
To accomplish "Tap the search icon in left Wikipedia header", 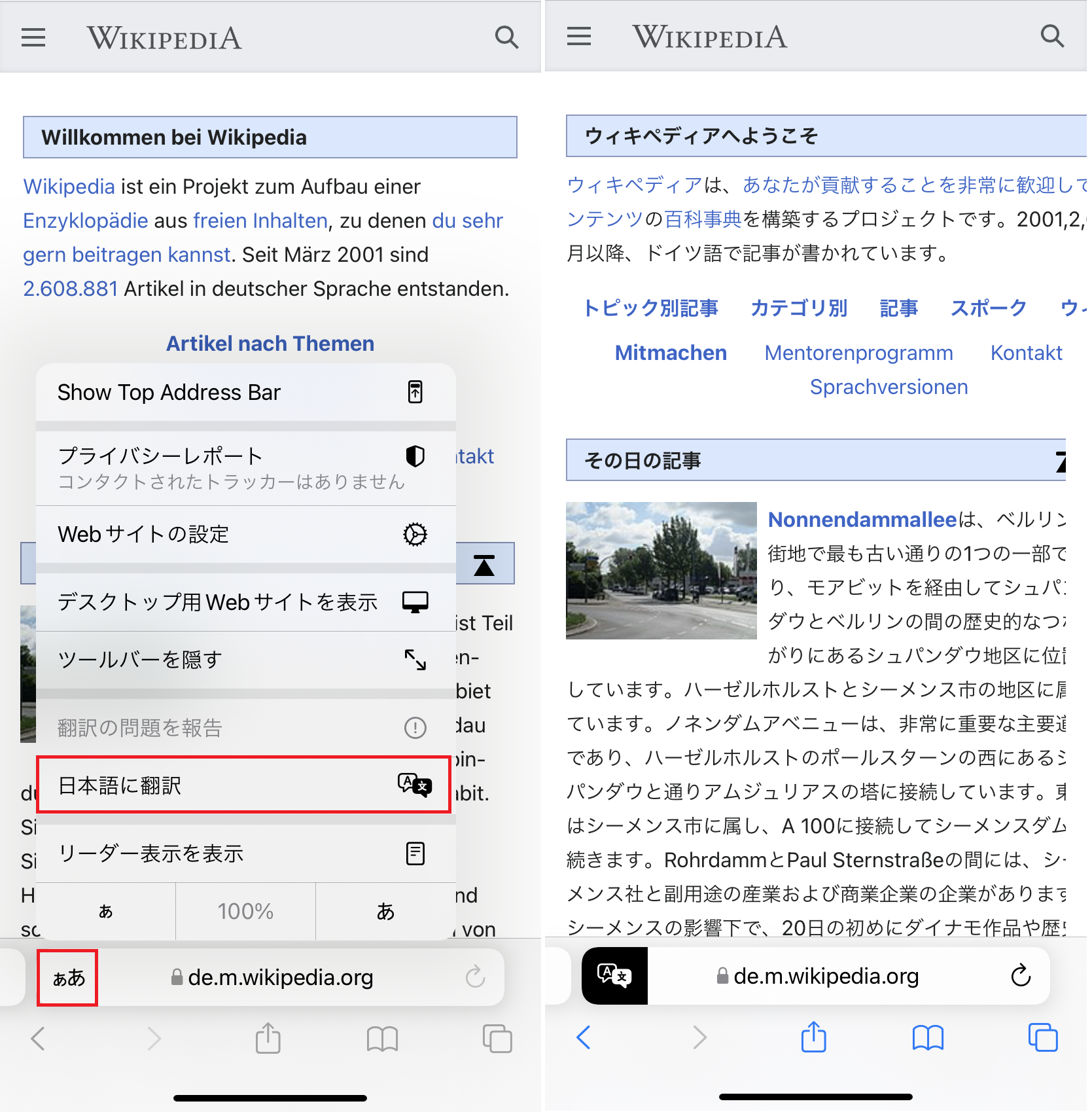I will (506, 37).
